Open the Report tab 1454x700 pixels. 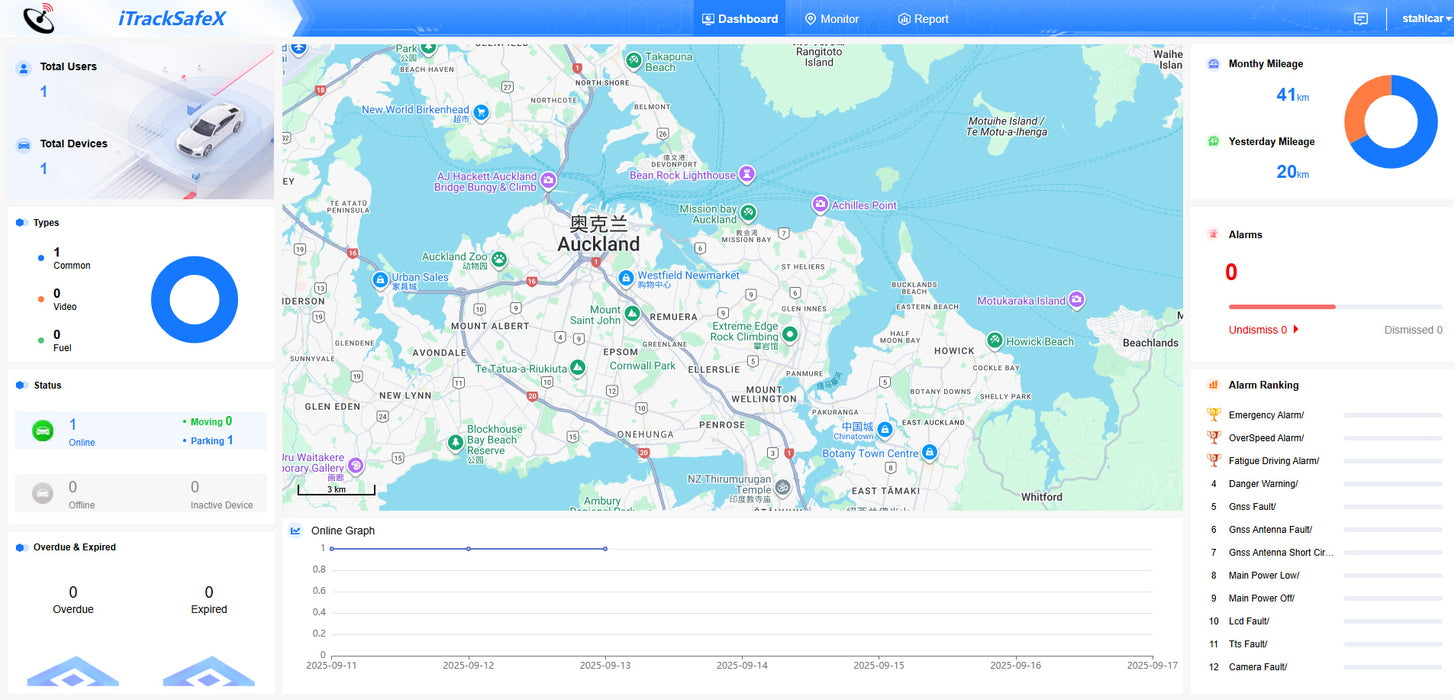click(923, 19)
